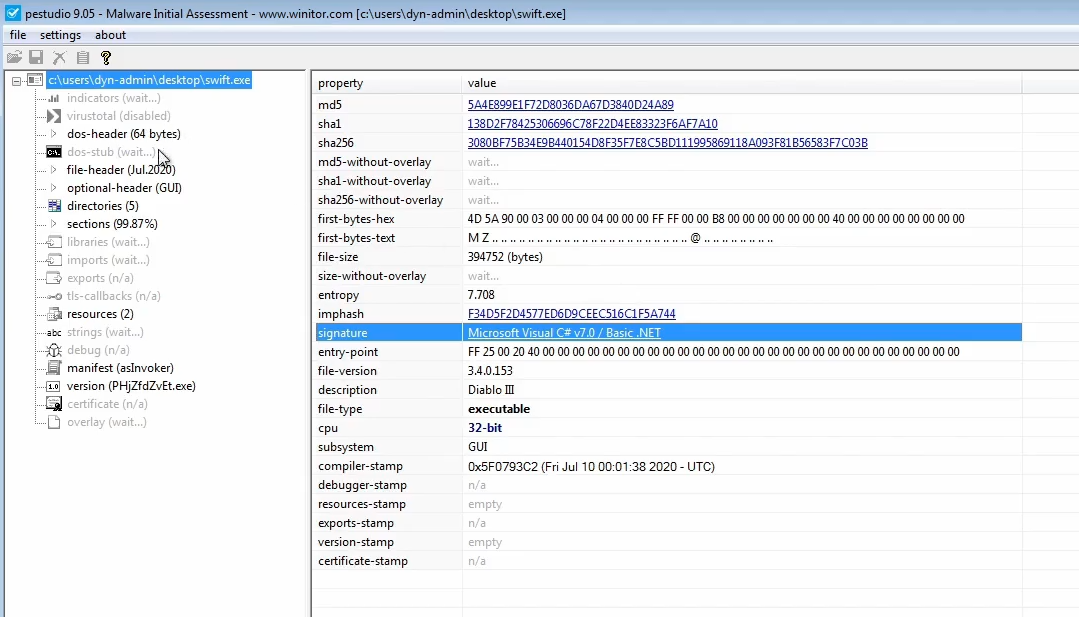Click the directories grid icon

54,206
